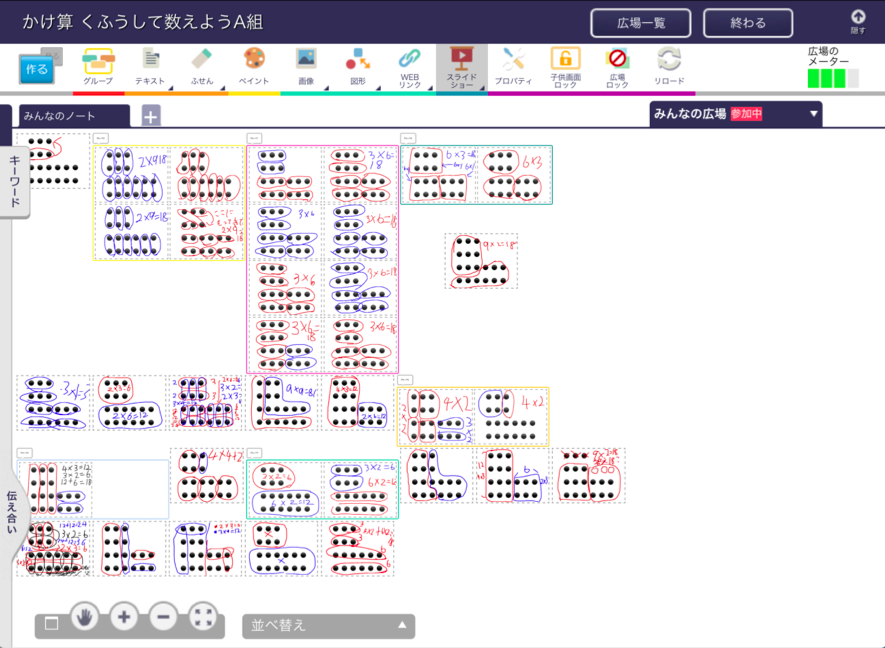Toggle the 広場ロック plaza lock
The image size is (885, 648).
617,66
